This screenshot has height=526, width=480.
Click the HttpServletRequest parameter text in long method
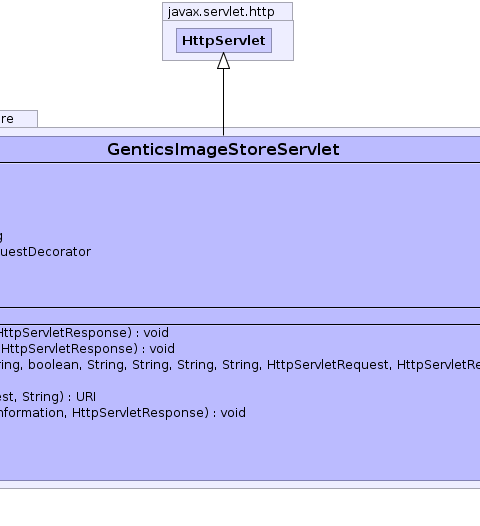[329, 365]
